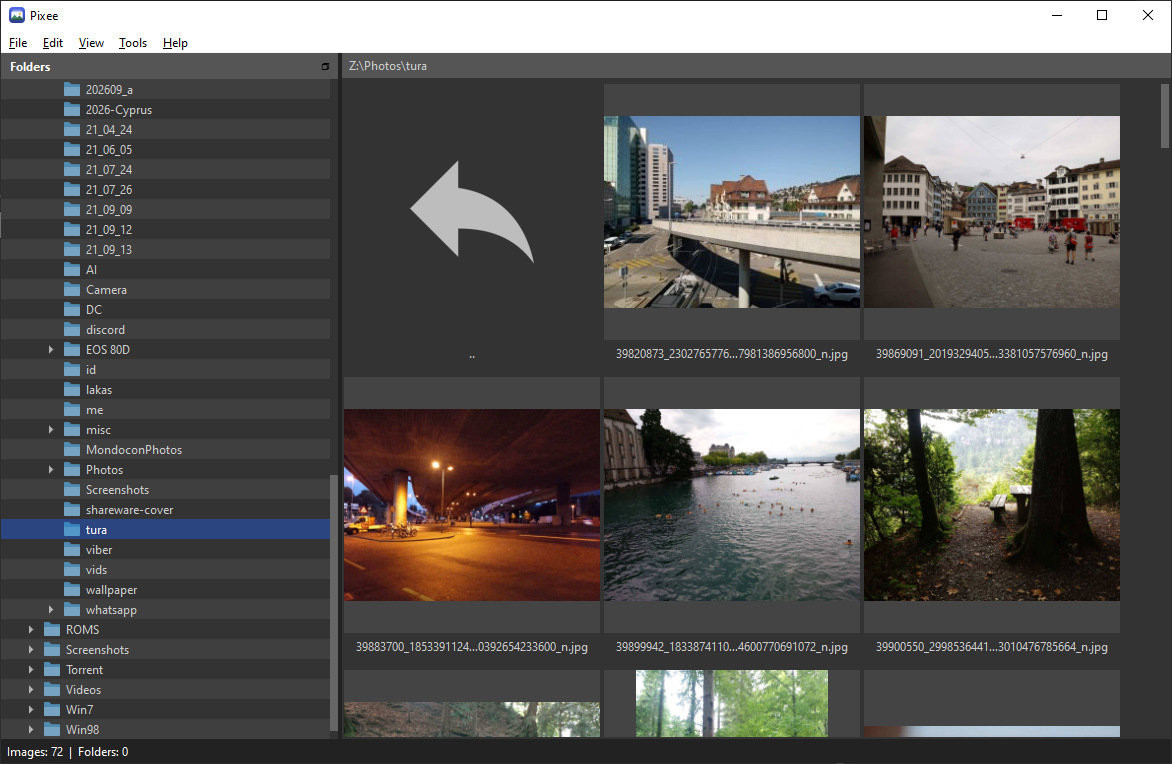Undock the Folders panel with float icon
This screenshot has width=1172, height=764.
coord(325,67)
